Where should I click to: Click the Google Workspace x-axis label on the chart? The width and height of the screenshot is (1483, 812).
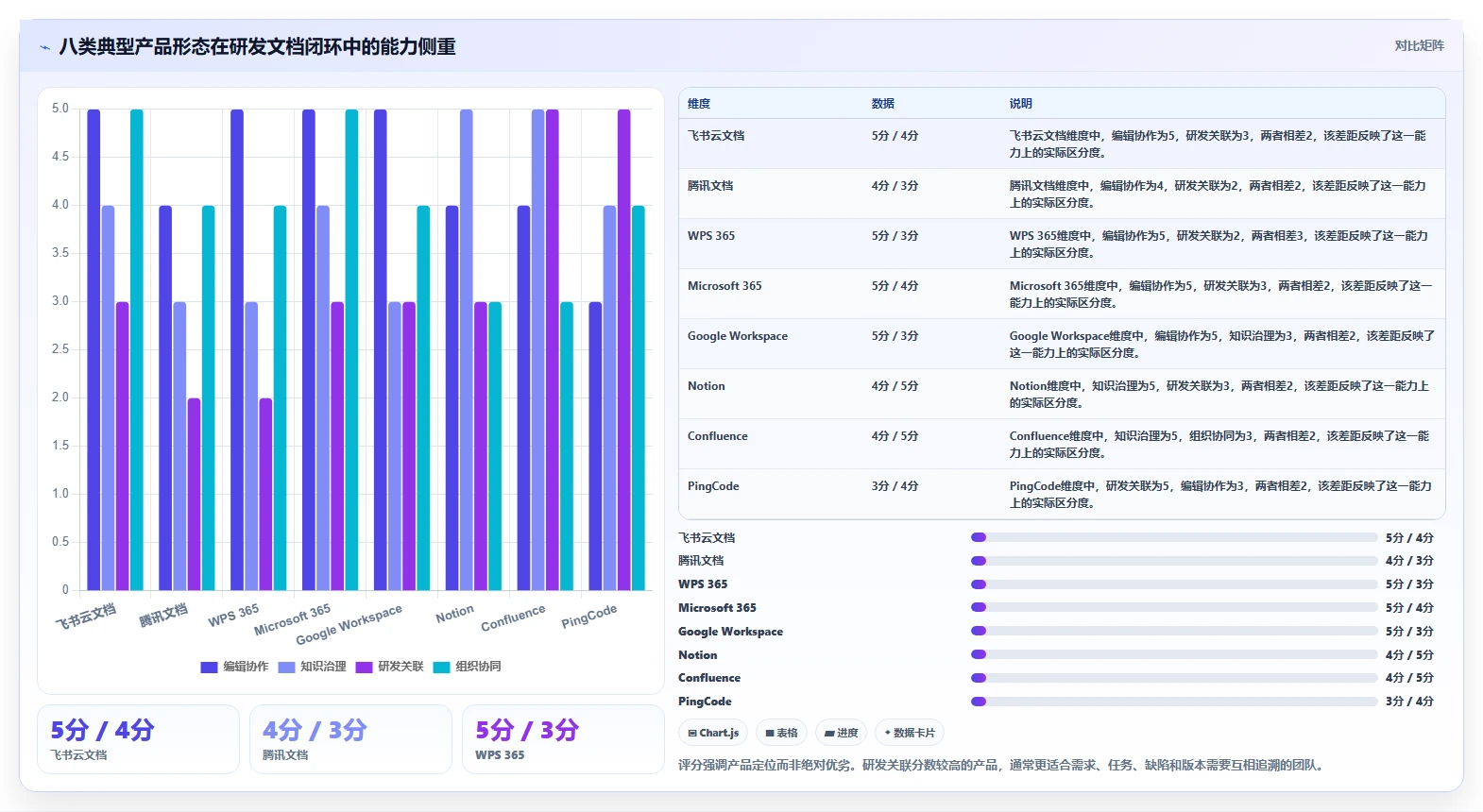(349, 625)
